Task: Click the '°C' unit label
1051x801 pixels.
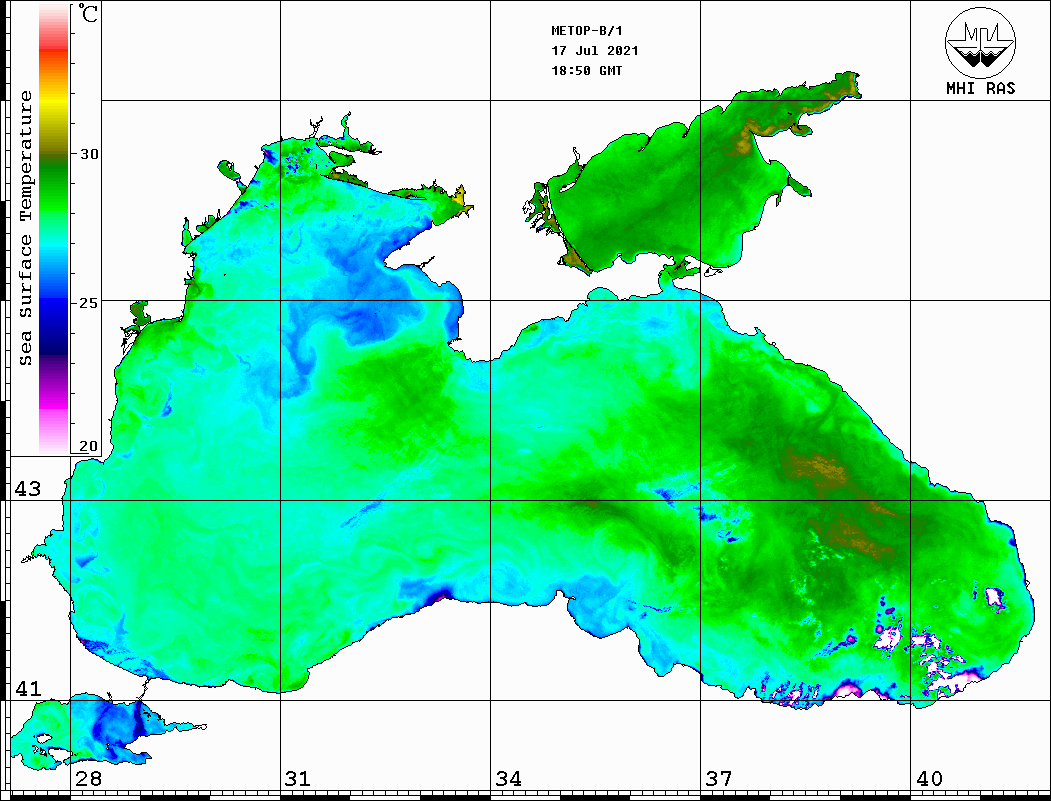Action: [88, 13]
